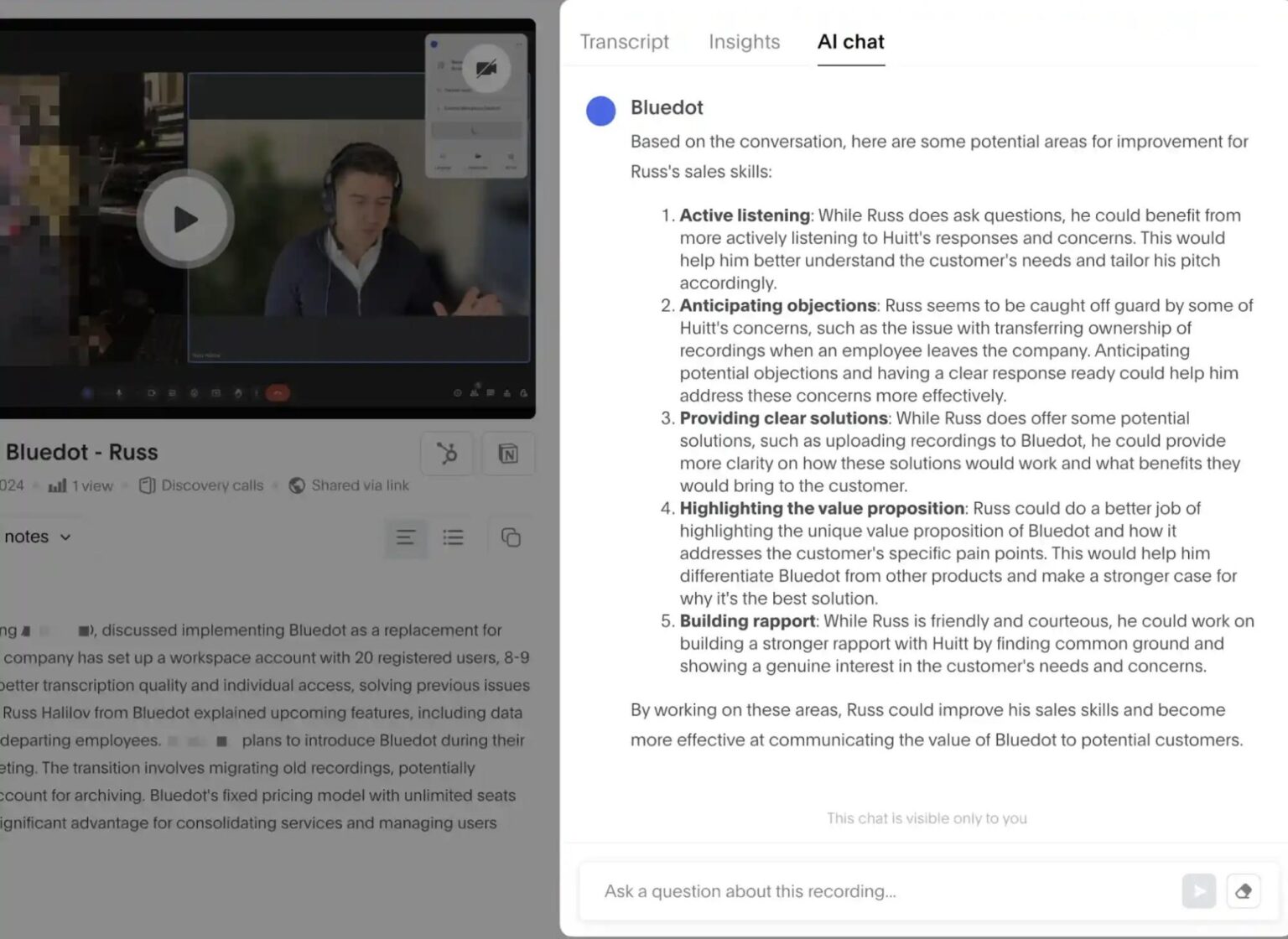
Task: Click the Shared via link label
Action: [x=359, y=485]
